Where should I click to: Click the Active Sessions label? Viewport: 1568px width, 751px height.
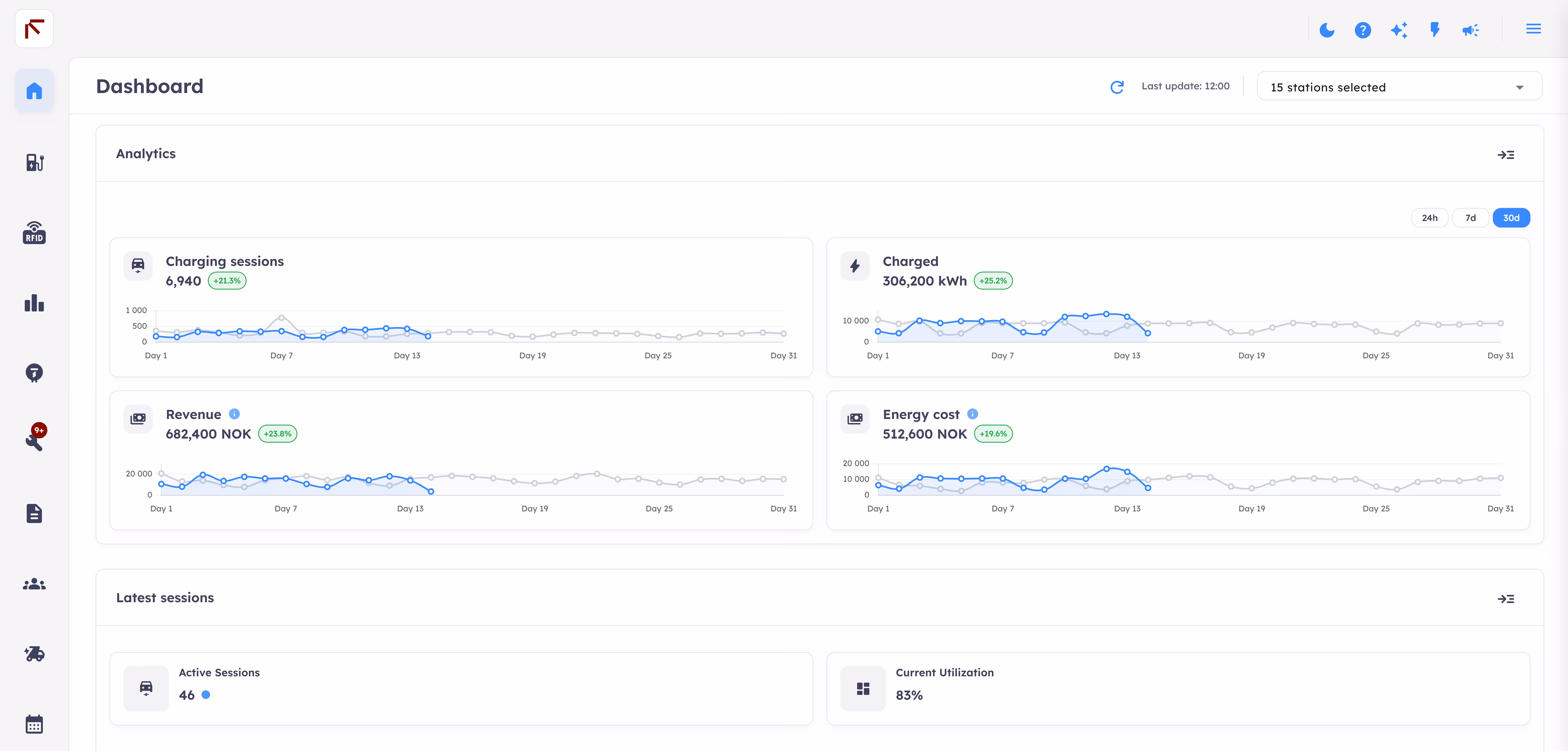219,672
